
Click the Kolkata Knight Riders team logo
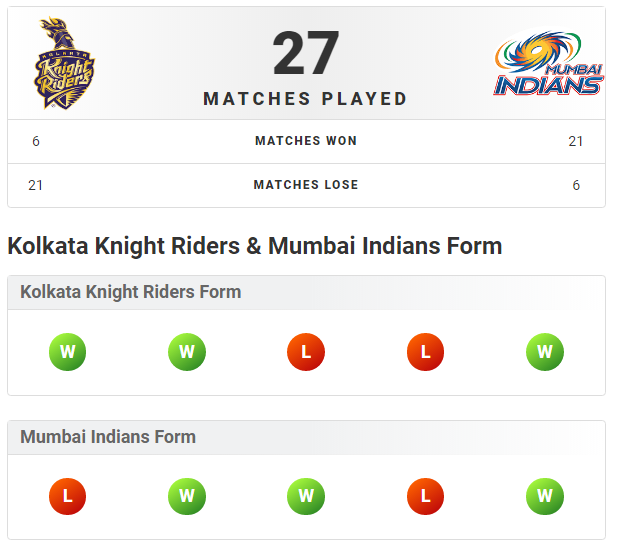pyautogui.click(x=66, y=64)
